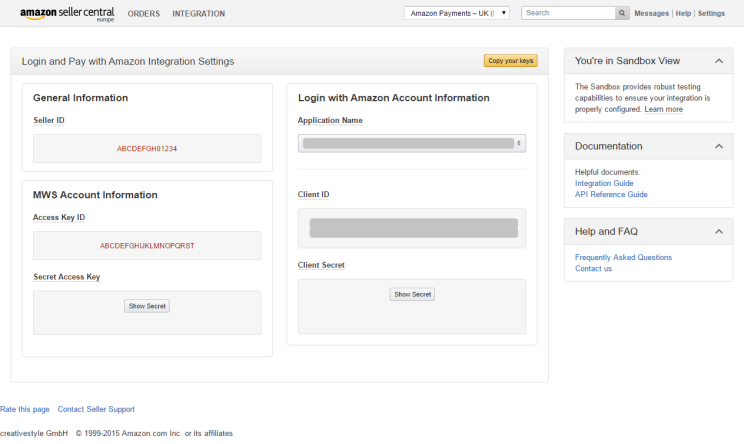The image size is (745, 444).
Task: Click the Client ID label
Action: [314, 194]
